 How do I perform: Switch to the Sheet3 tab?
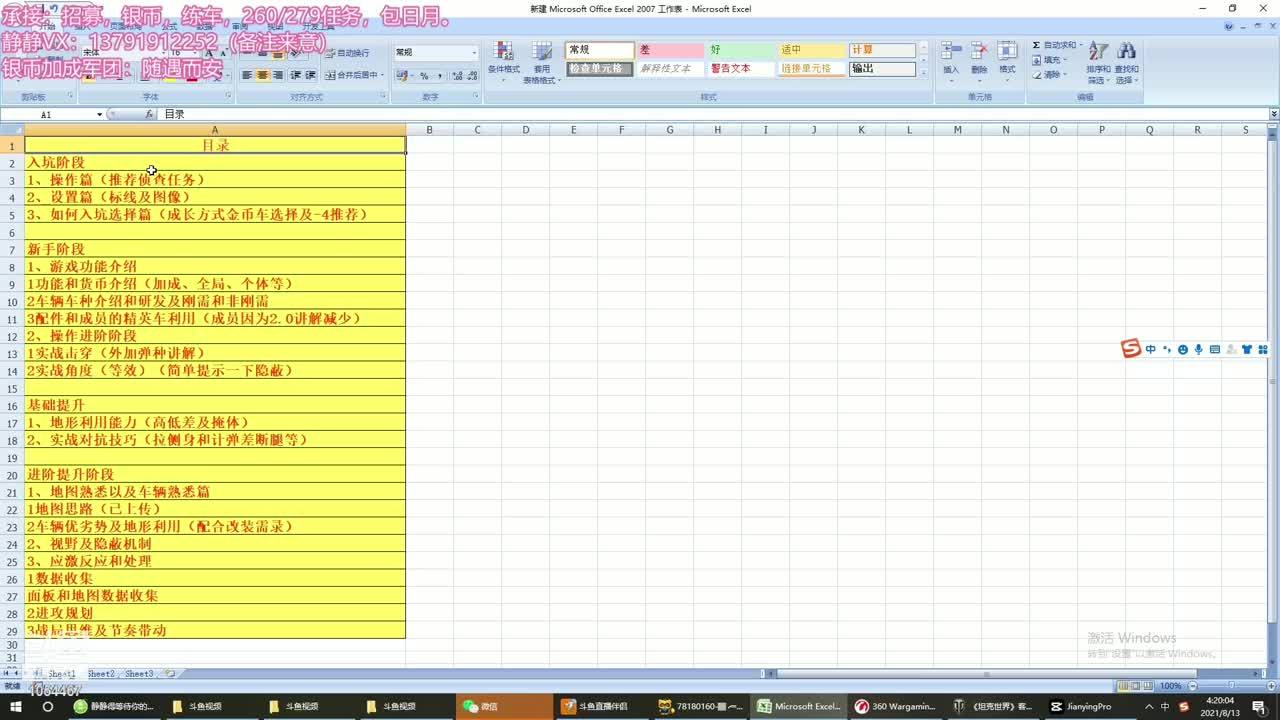tap(139, 674)
